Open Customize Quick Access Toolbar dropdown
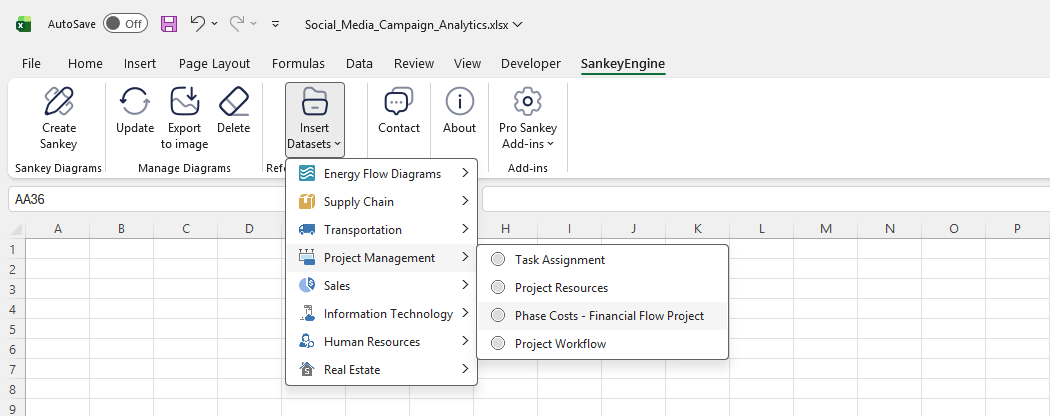This screenshot has height=416, width=1050. click(x=275, y=24)
